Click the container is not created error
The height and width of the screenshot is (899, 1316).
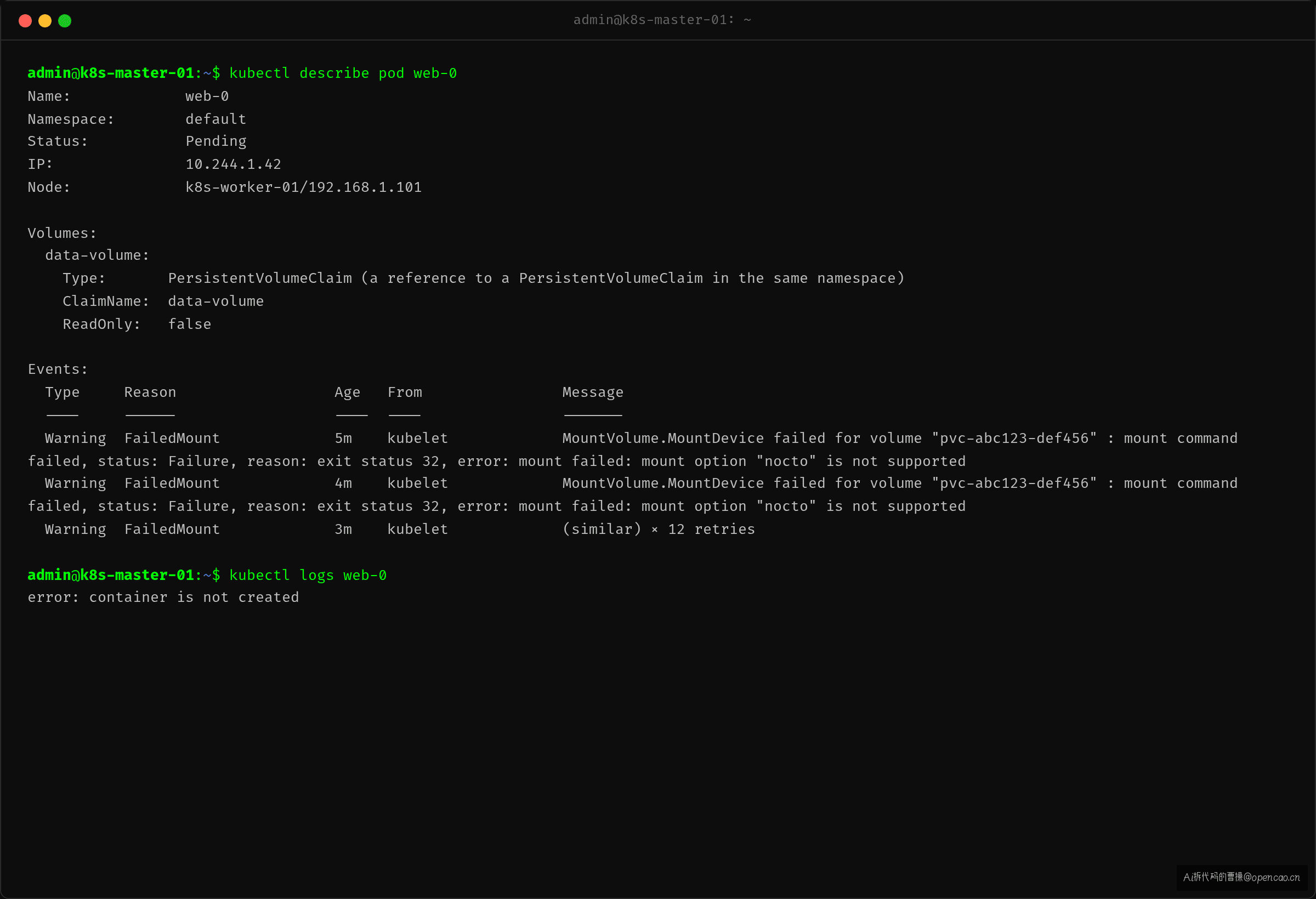coord(163,598)
